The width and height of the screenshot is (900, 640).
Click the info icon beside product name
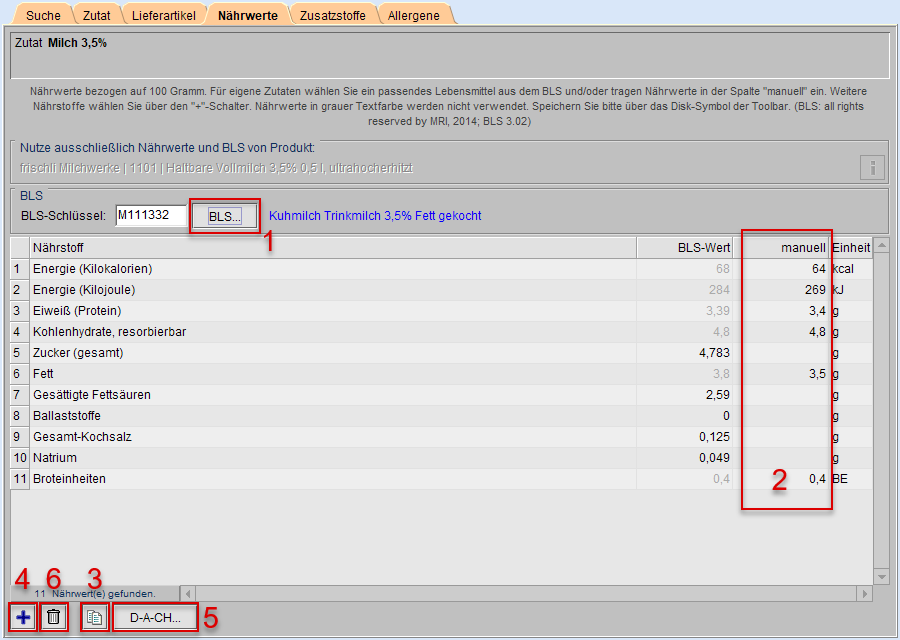click(x=872, y=167)
